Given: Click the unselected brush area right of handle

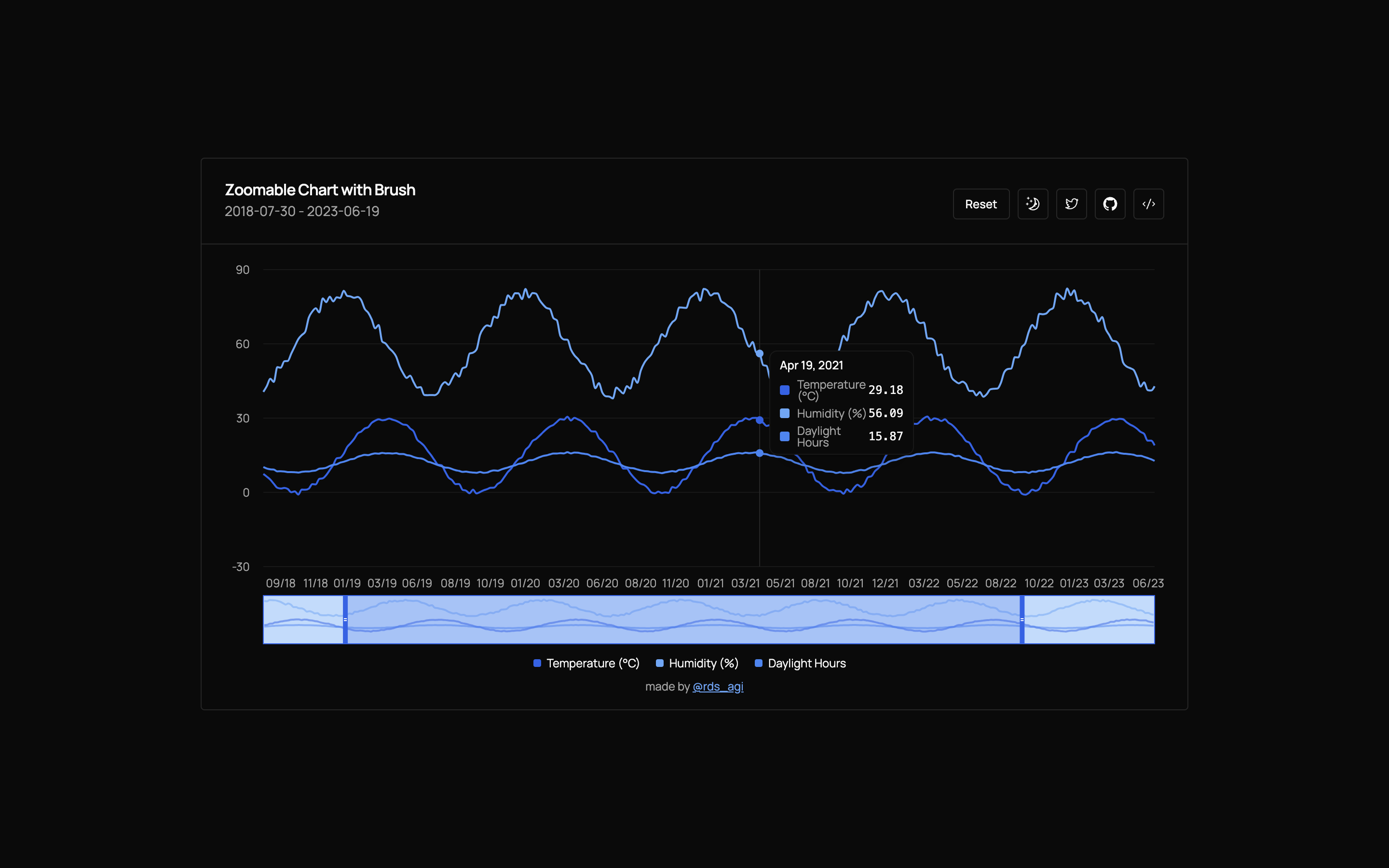Looking at the screenshot, I should click(x=1089, y=620).
